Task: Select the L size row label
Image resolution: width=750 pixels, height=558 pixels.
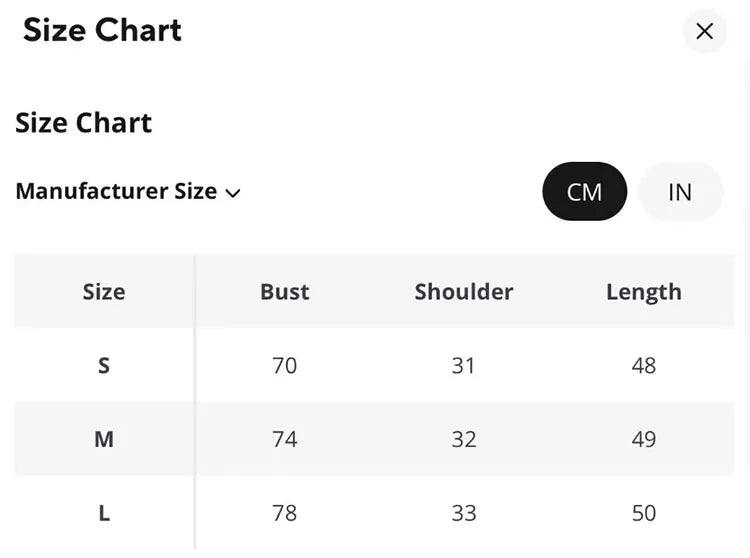Action: pyautogui.click(x=104, y=513)
